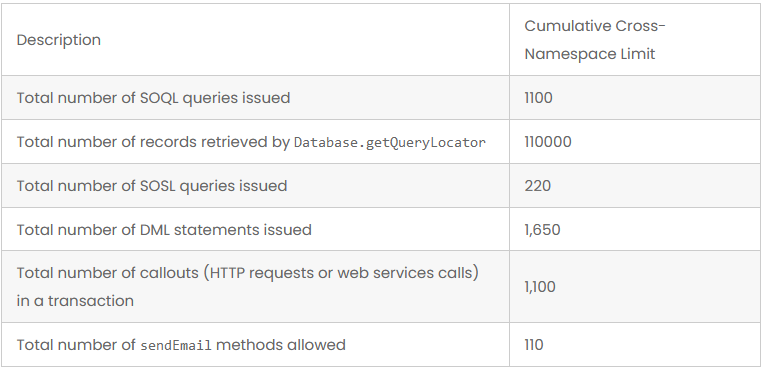
Task: Click the callouts HTTP requests description
Action: click(x=248, y=287)
